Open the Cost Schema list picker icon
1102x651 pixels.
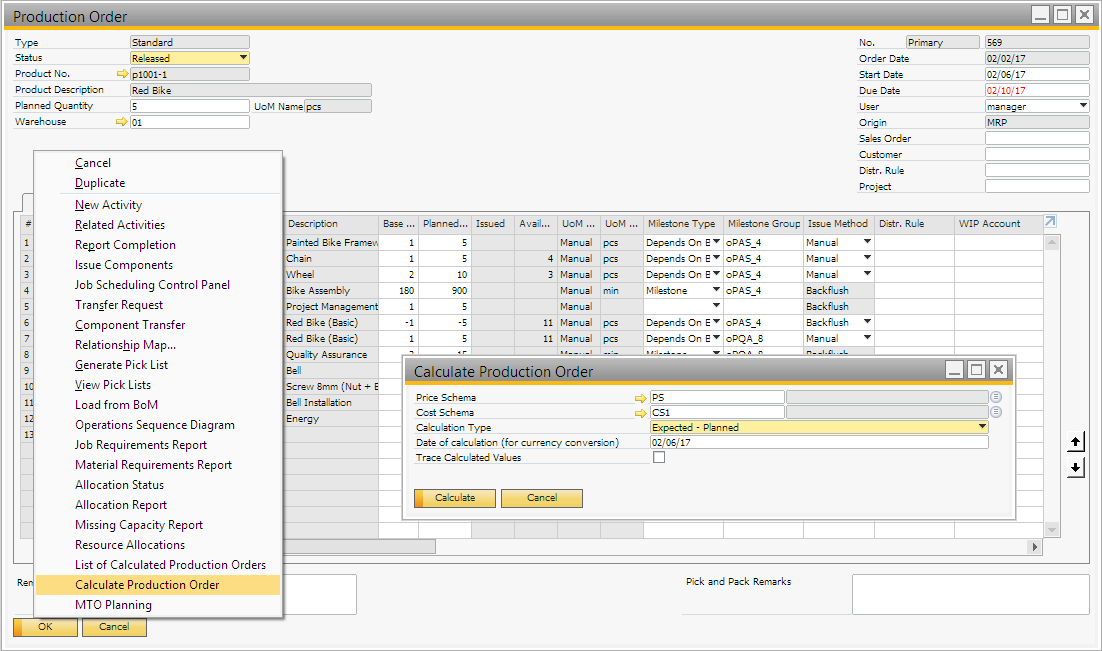996,412
